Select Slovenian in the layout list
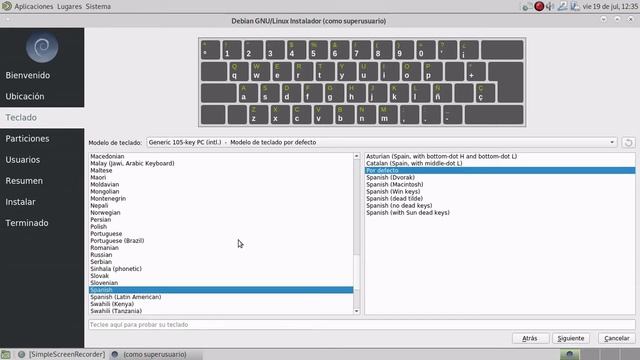 tap(221, 283)
